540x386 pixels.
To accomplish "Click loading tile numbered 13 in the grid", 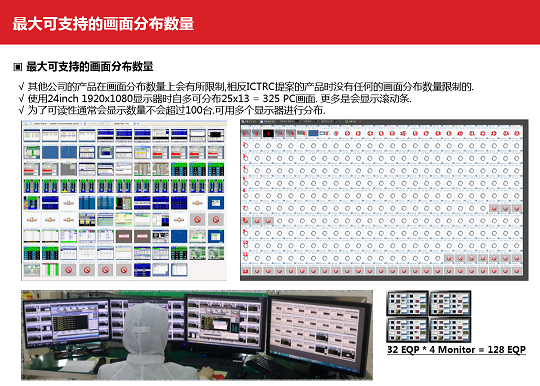I will click(x=381, y=133).
